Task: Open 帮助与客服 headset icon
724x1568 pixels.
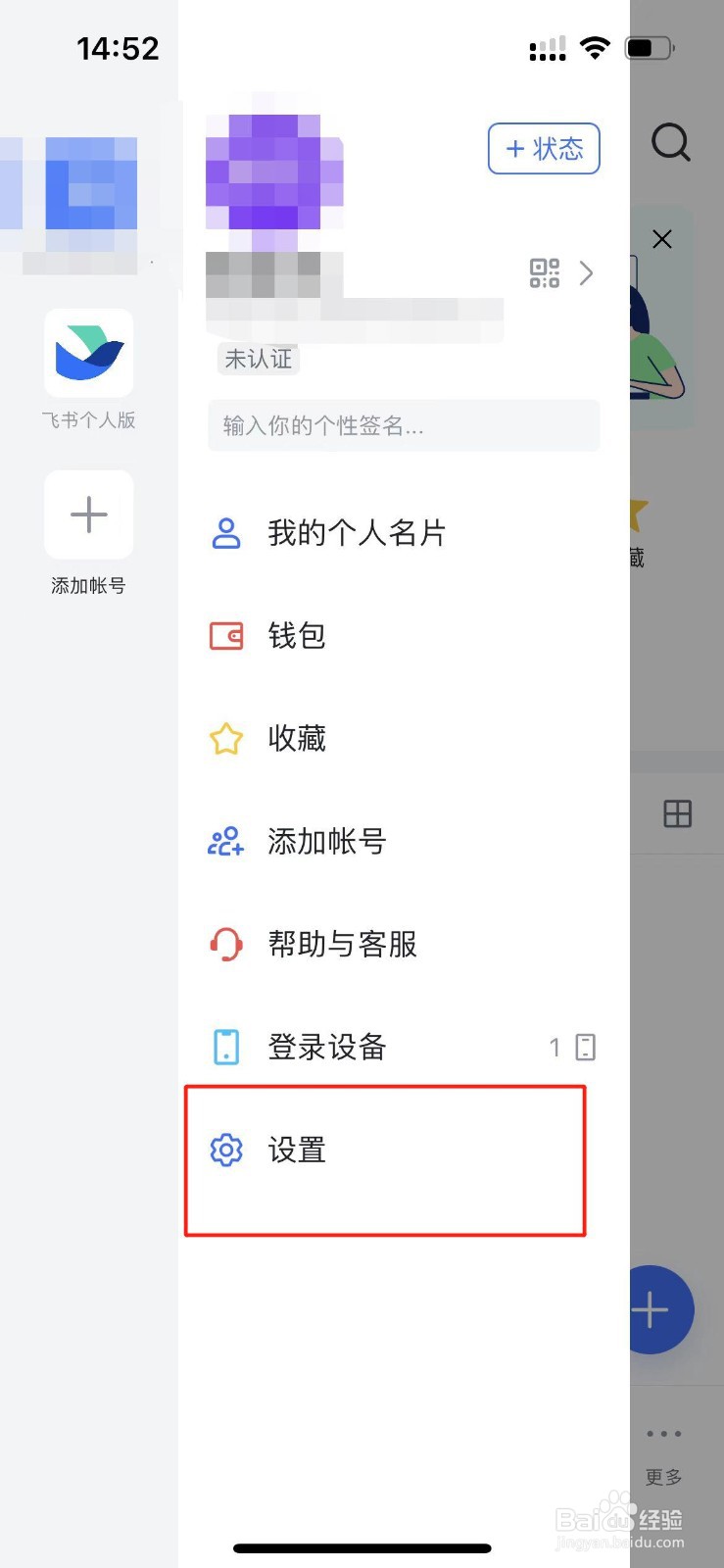Action: 225,944
